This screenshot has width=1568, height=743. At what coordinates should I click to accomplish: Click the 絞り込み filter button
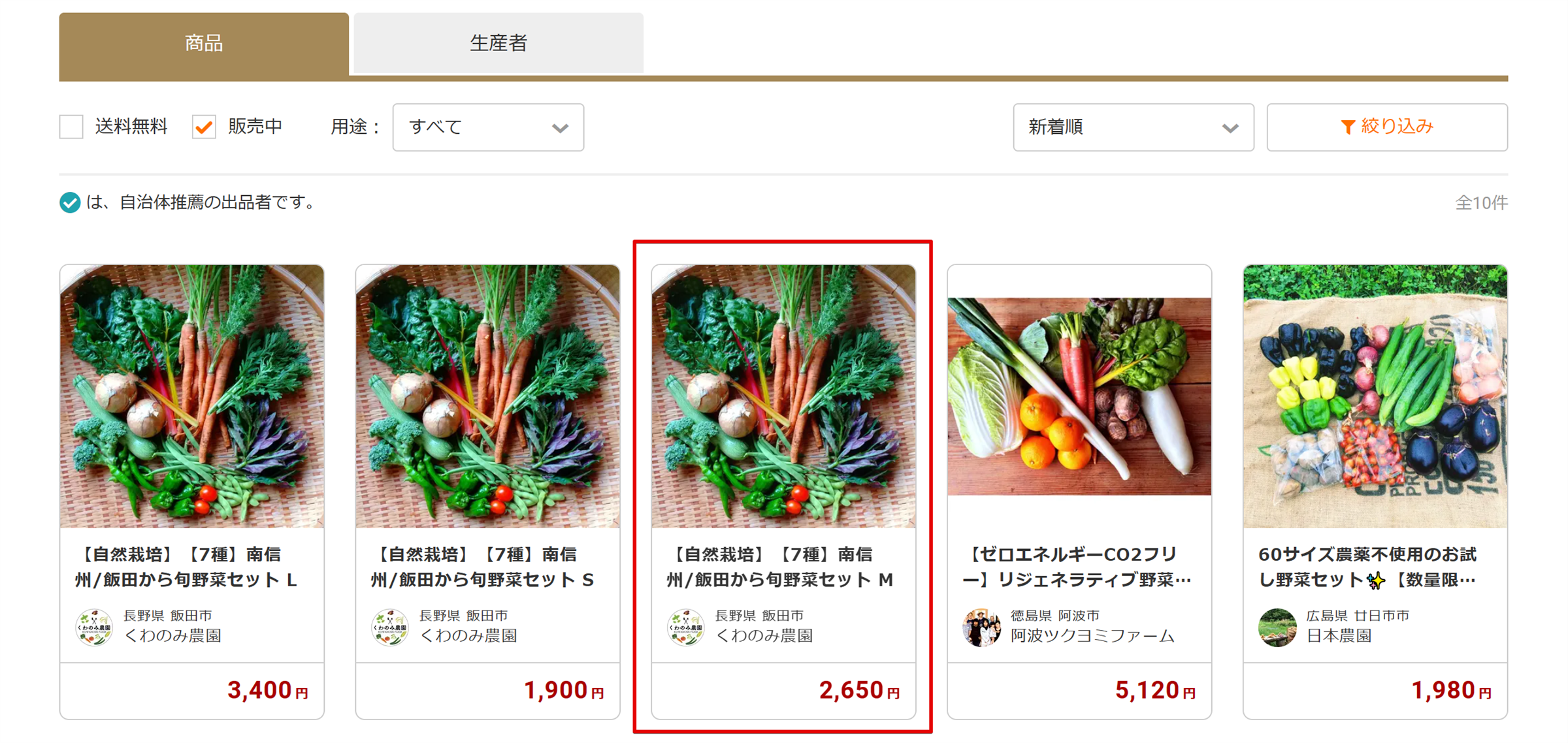1387,127
